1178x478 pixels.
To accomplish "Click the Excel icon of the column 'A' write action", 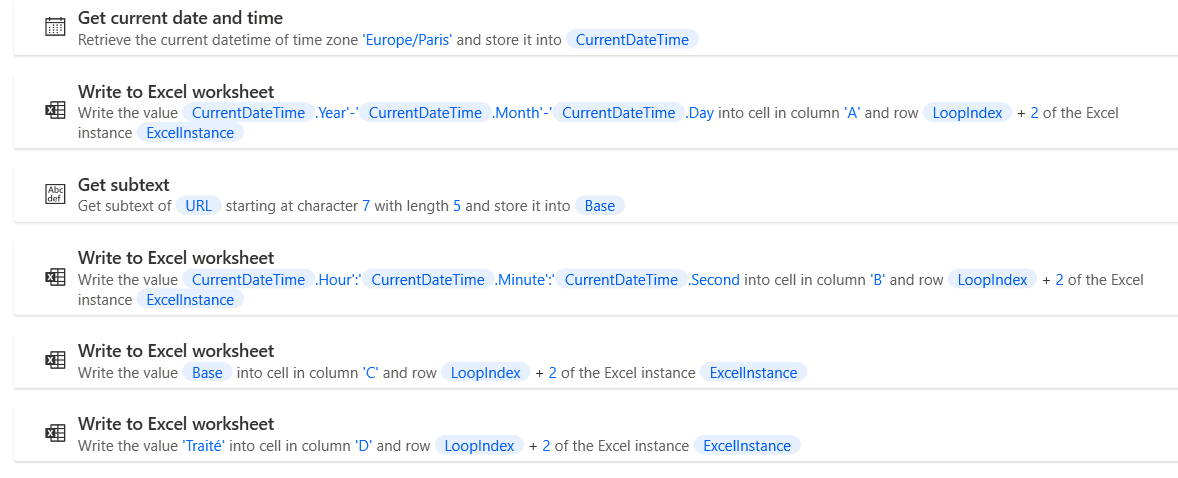I will [x=55, y=111].
